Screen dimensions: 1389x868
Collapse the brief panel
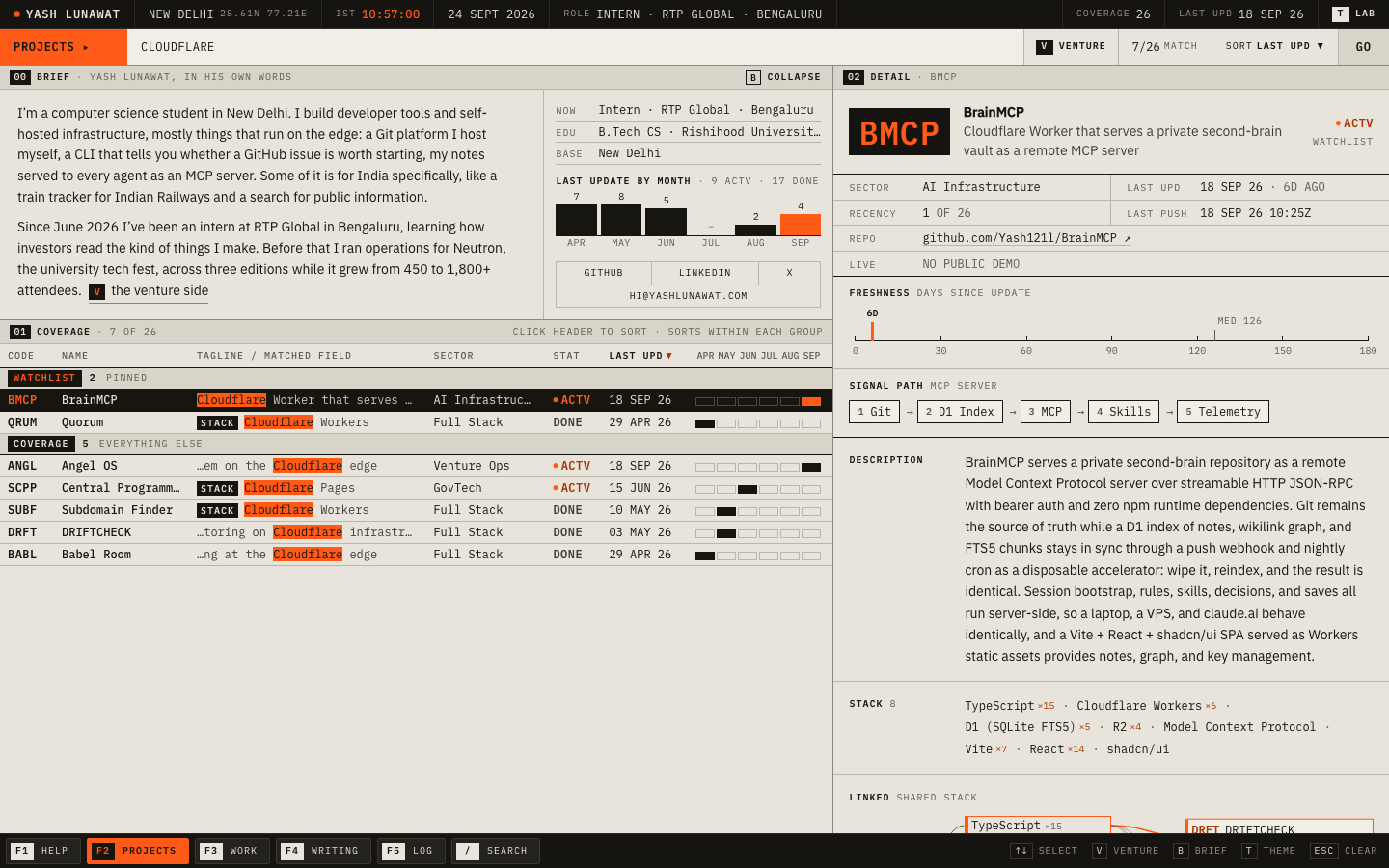click(783, 77)
